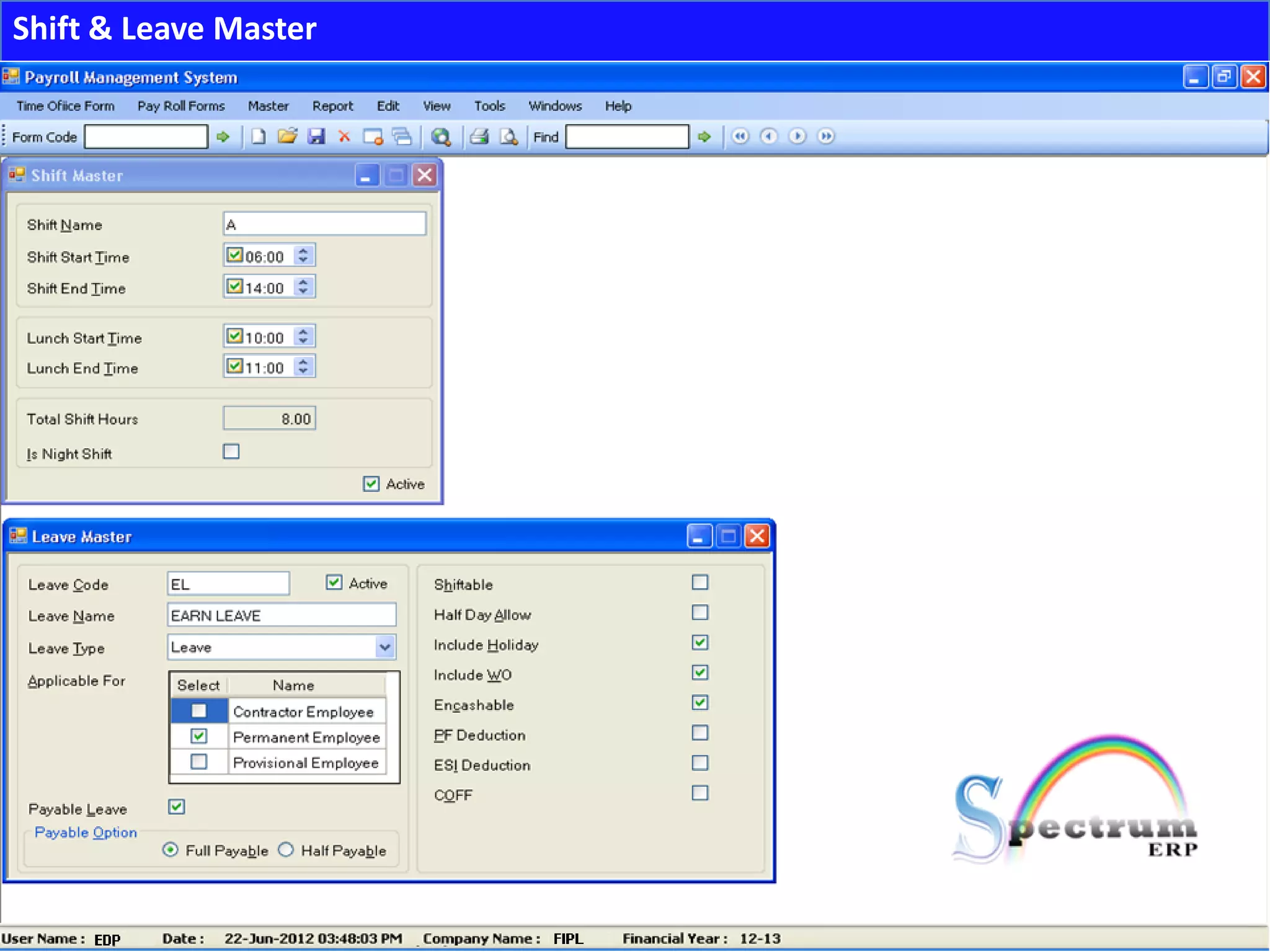The width and height of the screenshot is (1270, 952).
Task: Select the Contractor Employee row checkbox
Action: [198, 711]
